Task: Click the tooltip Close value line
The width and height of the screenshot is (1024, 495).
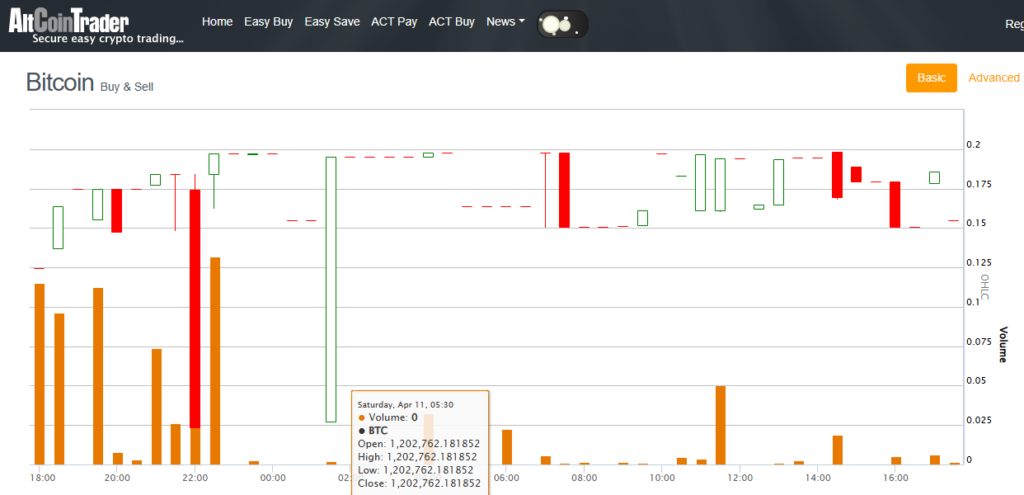Action: tap(419, 483)
